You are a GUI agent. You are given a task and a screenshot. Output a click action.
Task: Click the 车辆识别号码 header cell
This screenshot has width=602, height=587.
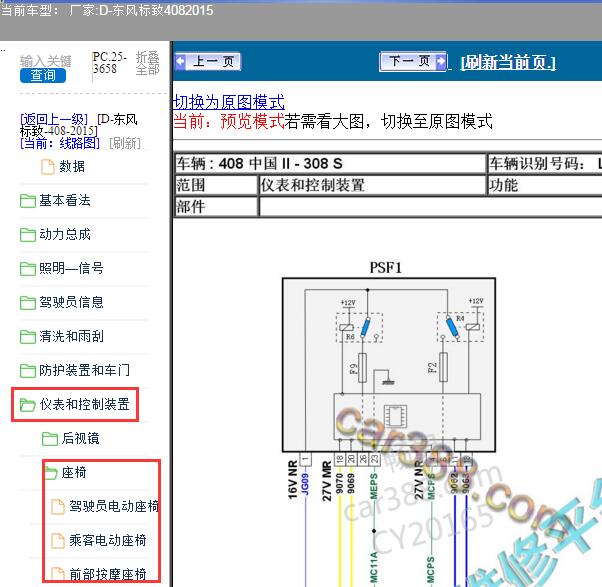pos(544,164)
